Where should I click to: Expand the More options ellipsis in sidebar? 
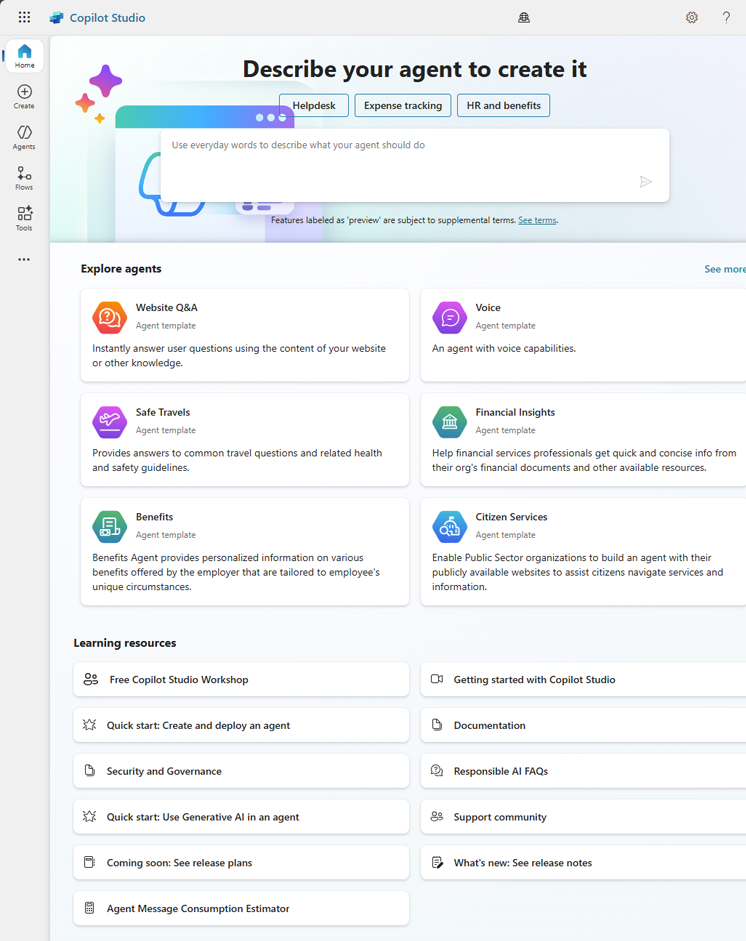pos(24,260)
